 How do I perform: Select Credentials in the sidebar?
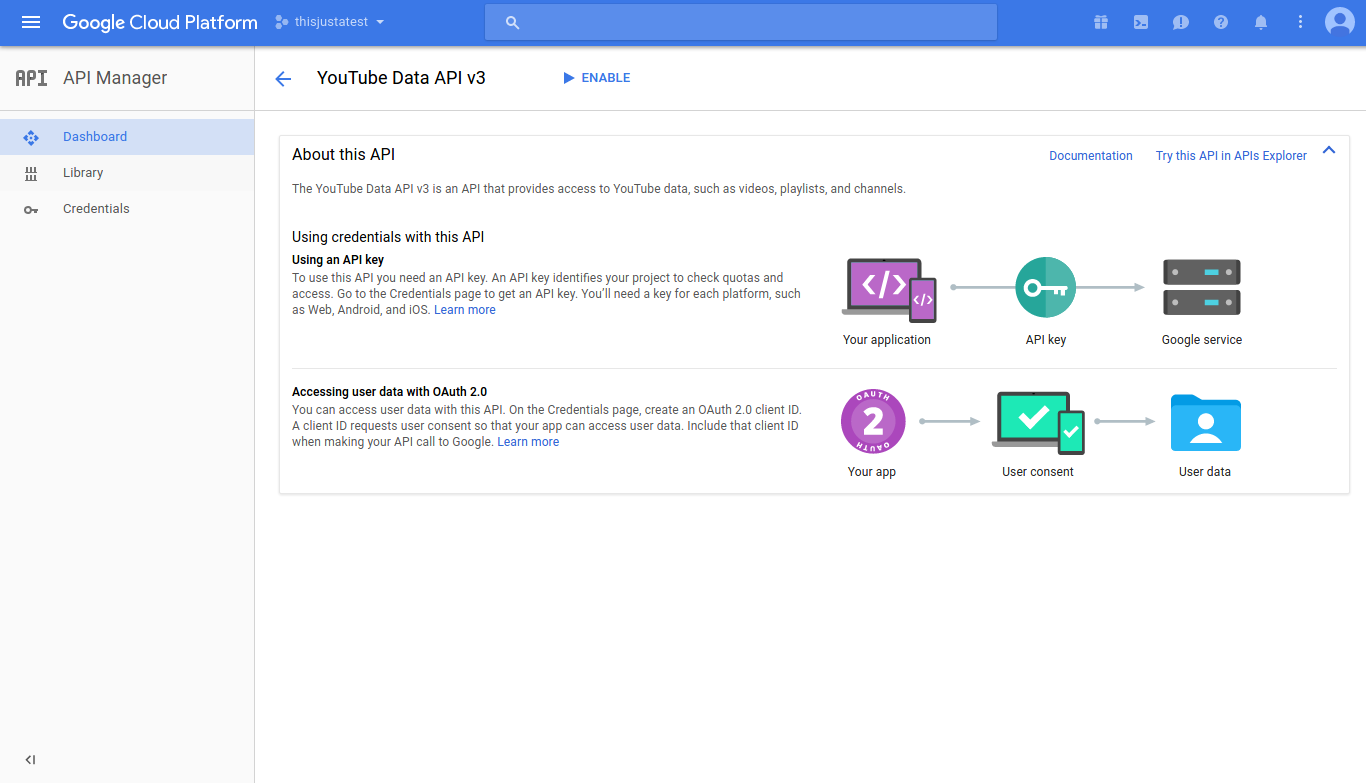pos(127,209)
